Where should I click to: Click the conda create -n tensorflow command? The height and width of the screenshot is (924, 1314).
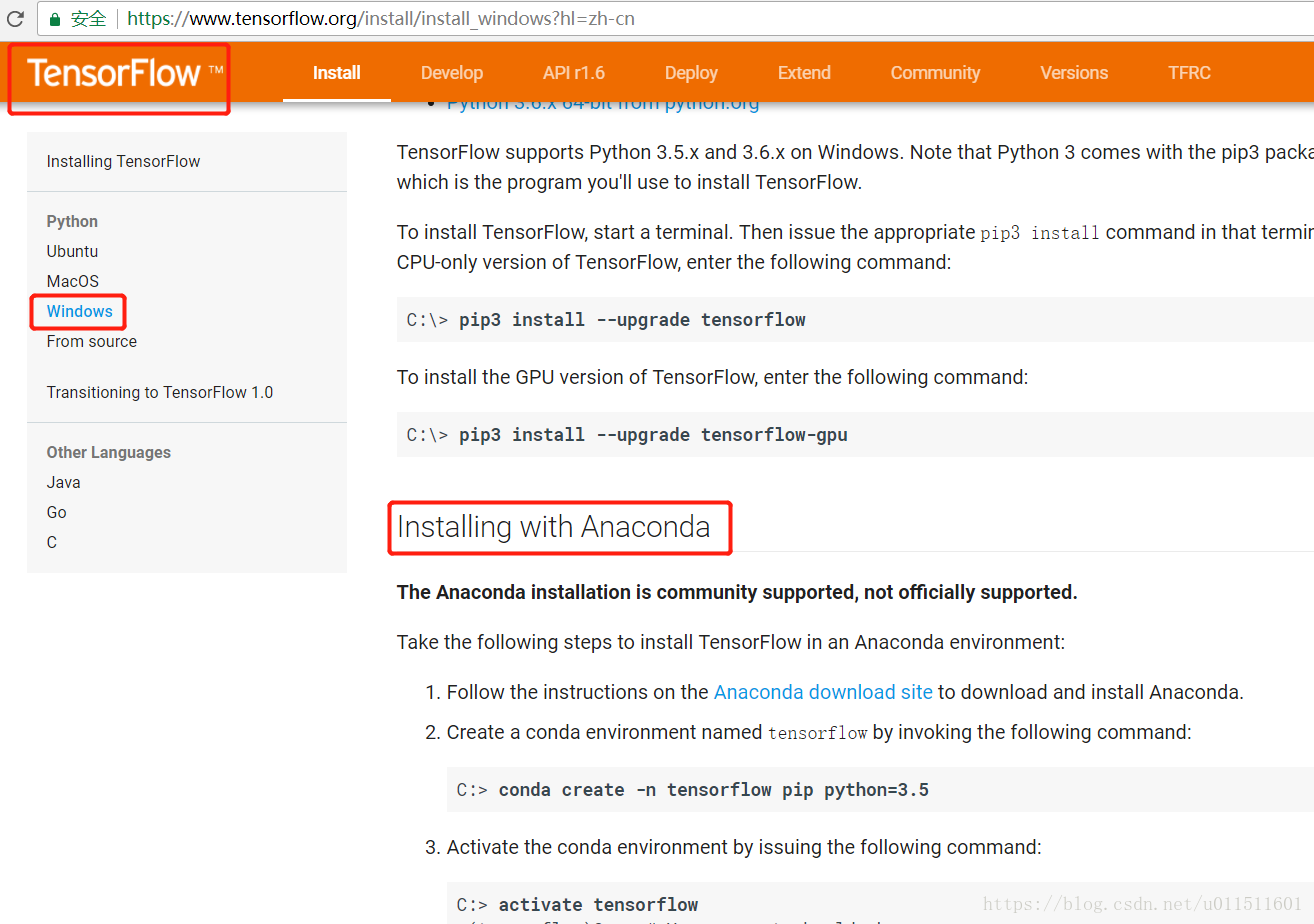point(714,790)
